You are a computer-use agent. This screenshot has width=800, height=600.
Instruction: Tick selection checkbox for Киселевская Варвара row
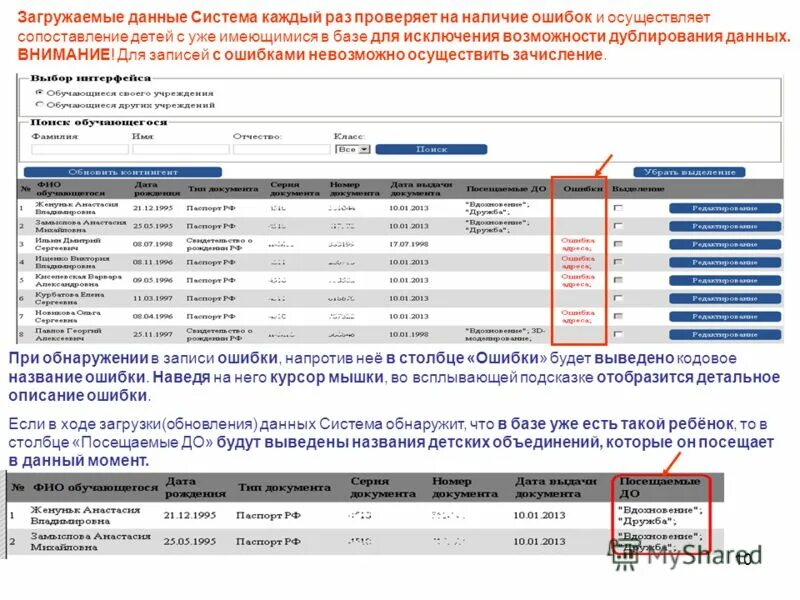[618, 280]
